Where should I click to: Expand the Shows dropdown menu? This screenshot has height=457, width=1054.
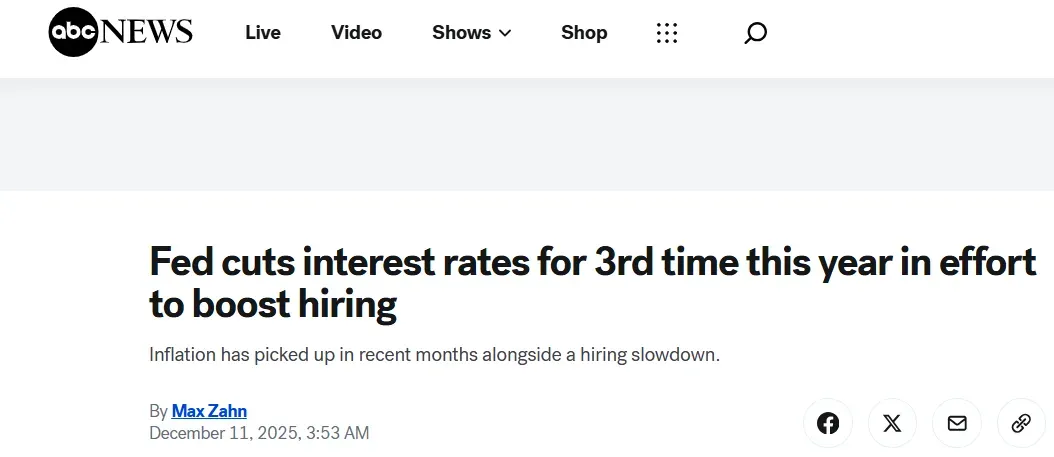(461, 33)
